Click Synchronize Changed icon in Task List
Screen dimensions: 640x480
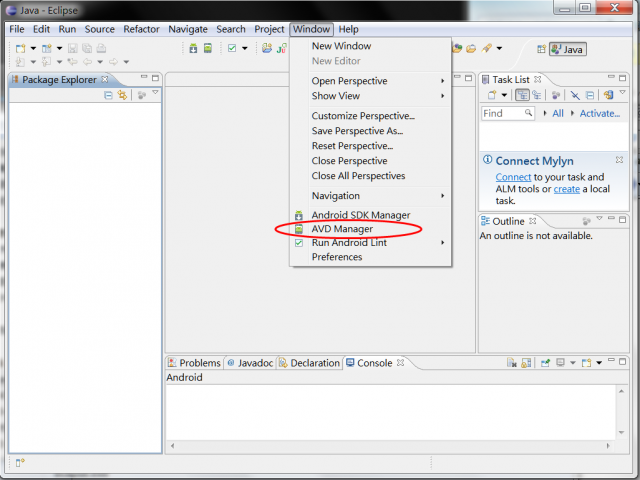608,95
